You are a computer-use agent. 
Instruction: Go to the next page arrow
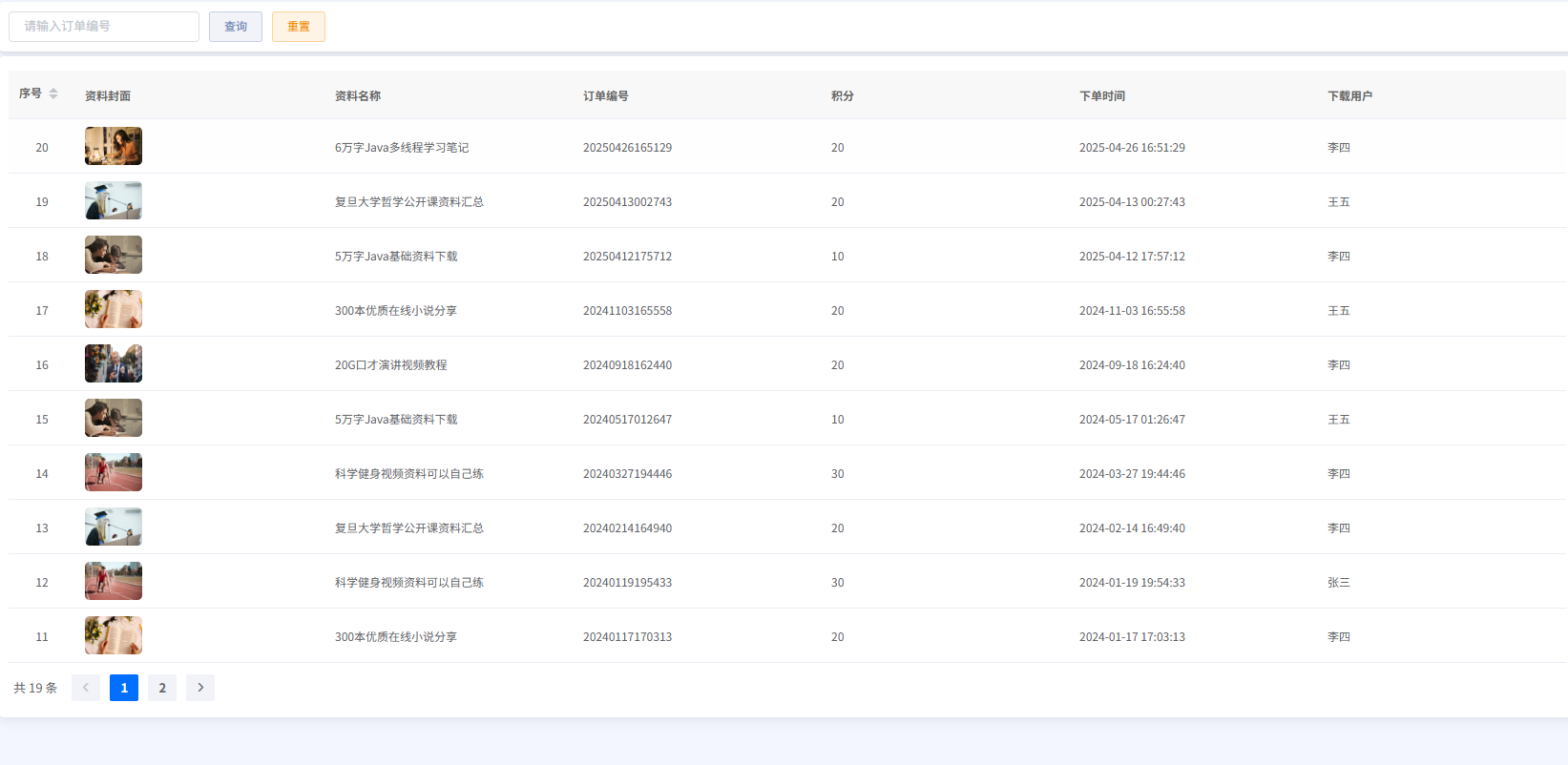point(200,688)
